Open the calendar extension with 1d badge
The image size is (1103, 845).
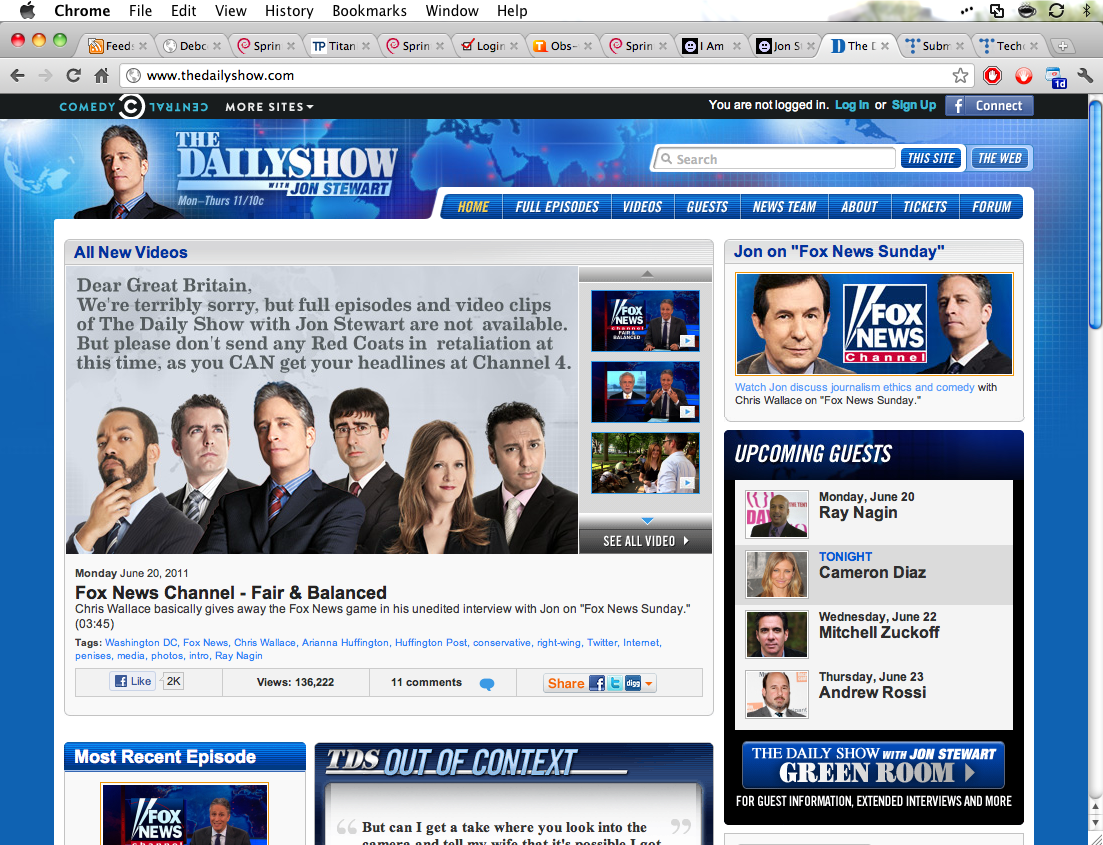click(1055, 77)
